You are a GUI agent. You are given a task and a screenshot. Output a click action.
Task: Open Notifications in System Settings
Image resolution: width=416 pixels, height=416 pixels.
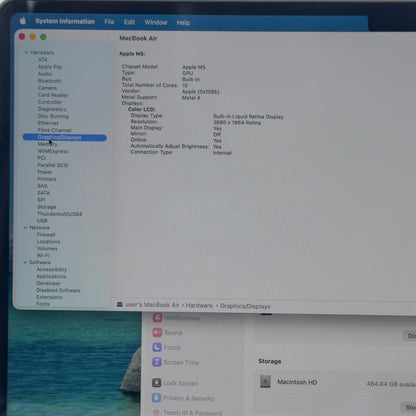click(x=176, y=318)
